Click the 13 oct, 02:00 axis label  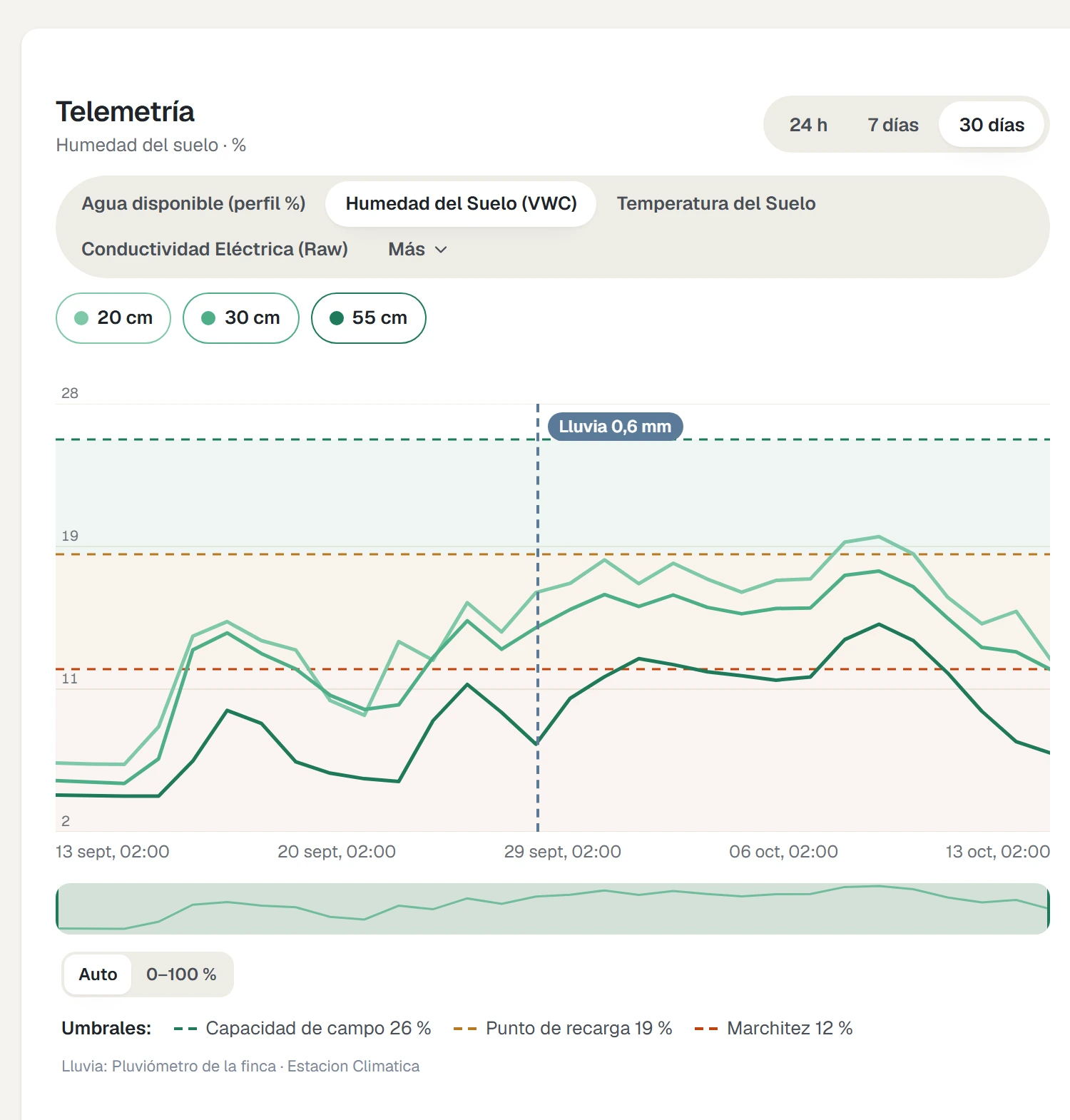click(997, 851)
